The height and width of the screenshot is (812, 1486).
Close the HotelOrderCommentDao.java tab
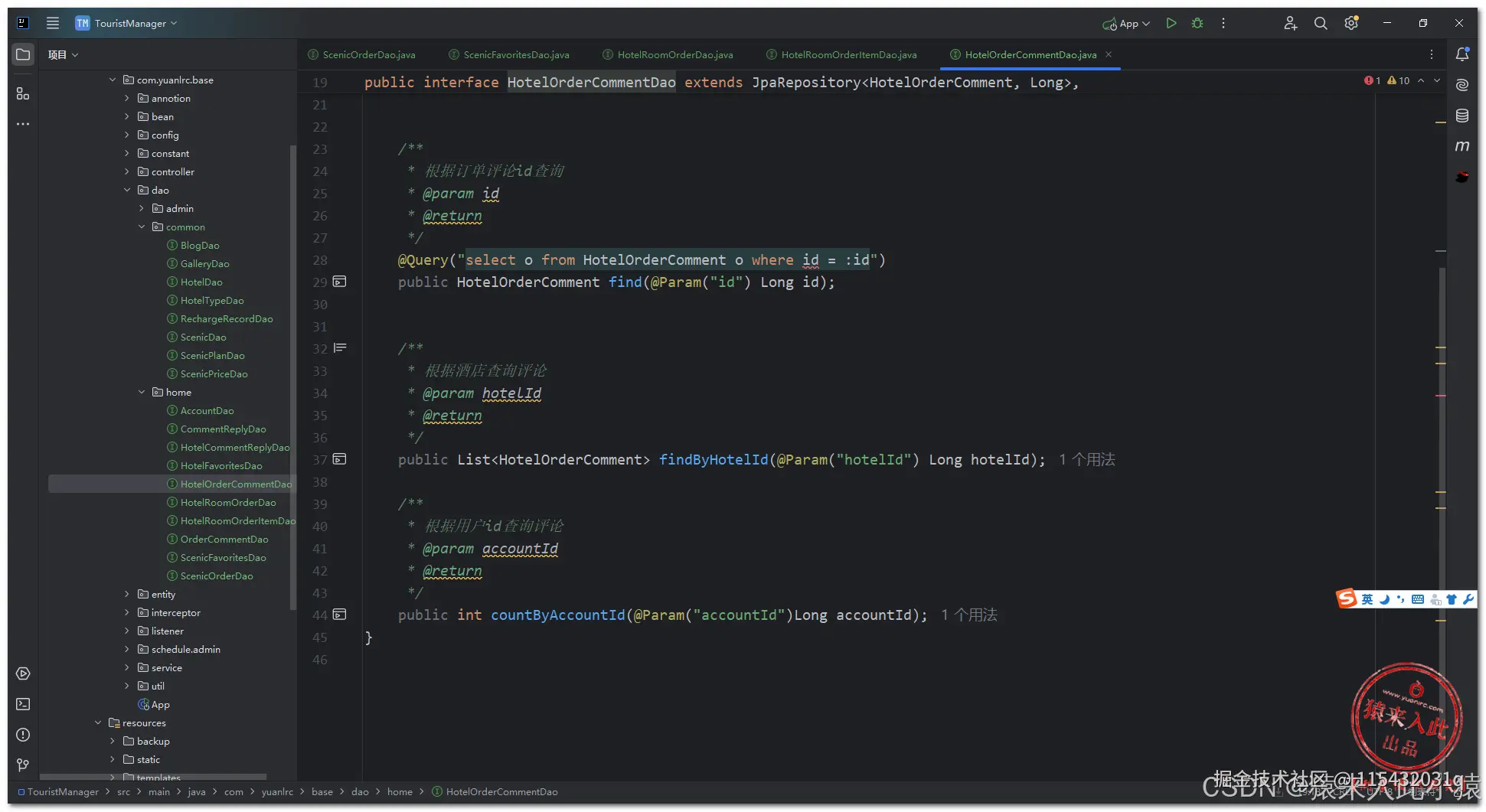[1109, 54]
